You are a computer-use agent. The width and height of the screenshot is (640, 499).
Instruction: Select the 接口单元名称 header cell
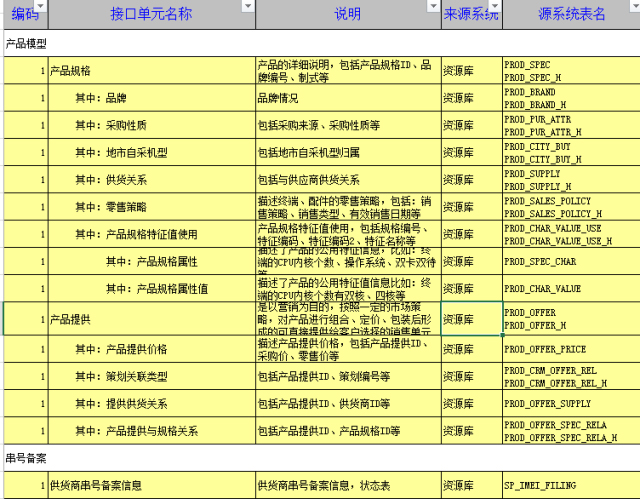152,14
